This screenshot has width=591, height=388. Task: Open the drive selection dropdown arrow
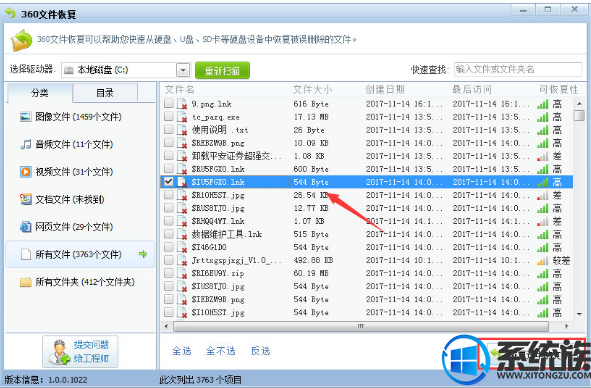[x=183, y=70]
